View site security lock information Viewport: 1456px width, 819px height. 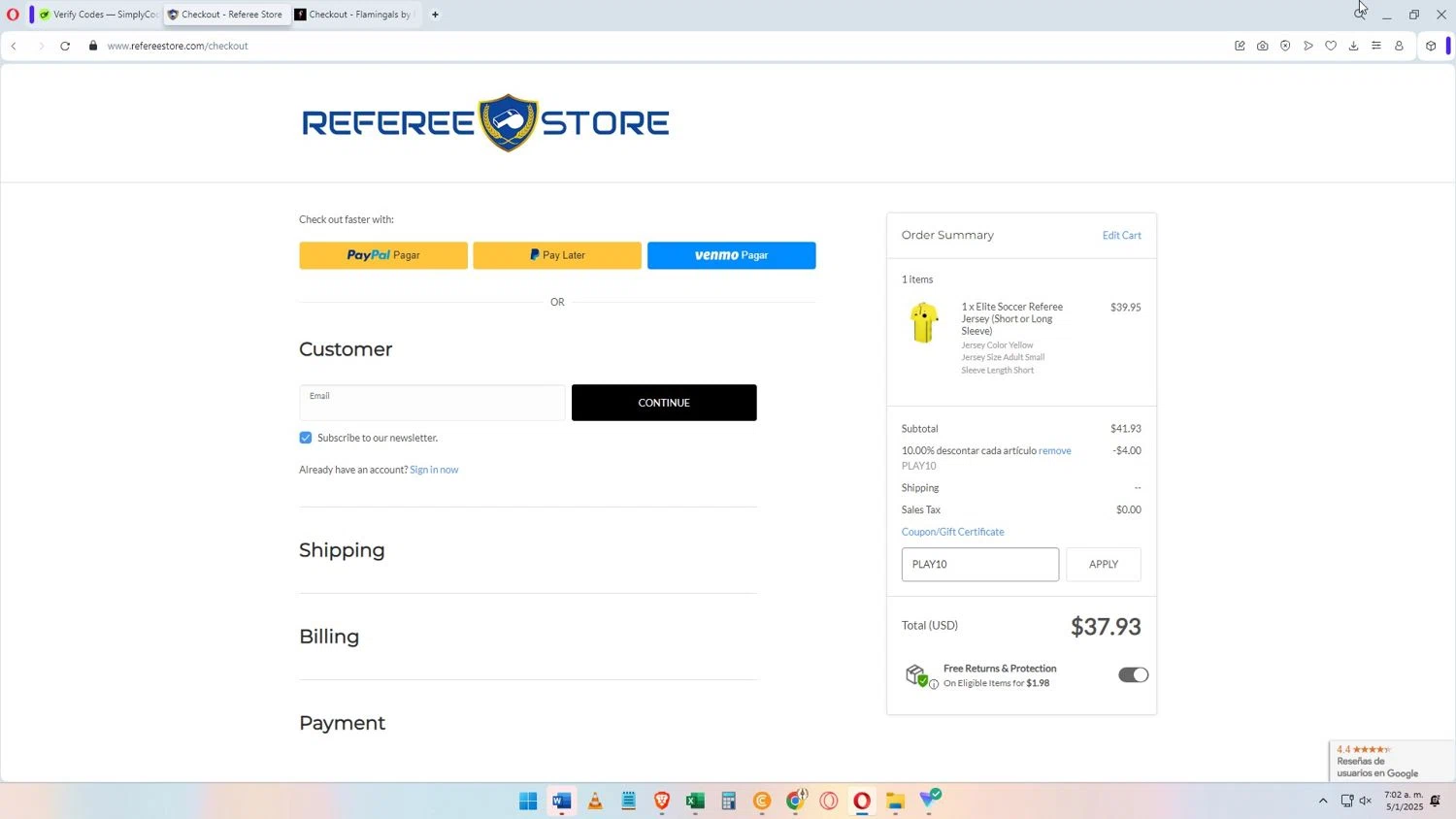coord(93,46)
